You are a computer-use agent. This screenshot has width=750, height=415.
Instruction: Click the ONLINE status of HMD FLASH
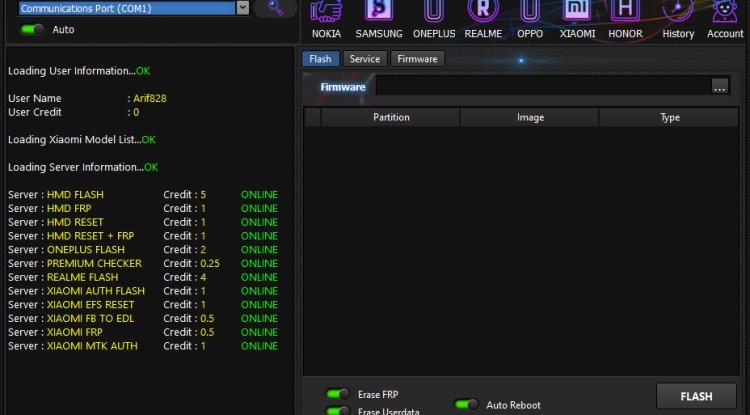(x=259, y=195)
